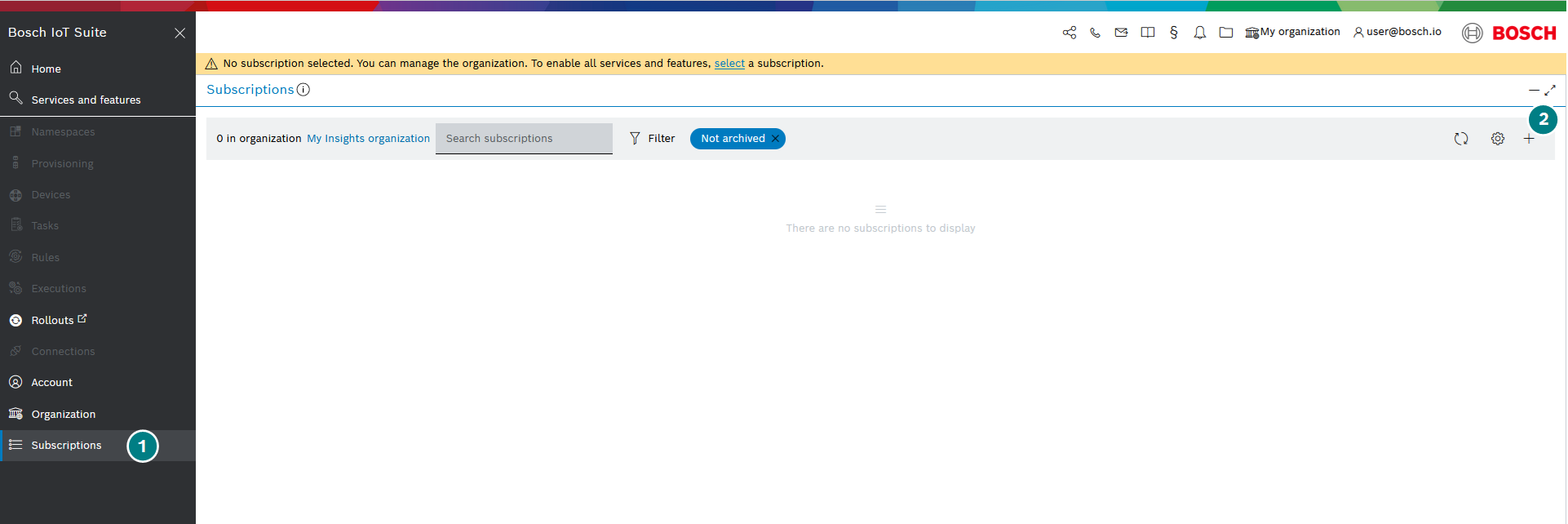Image resolution: width=1568 pixels, height=524 pixels.
Task: Select Subscriptions in the sidebar
Action: [x=98, y=446]
